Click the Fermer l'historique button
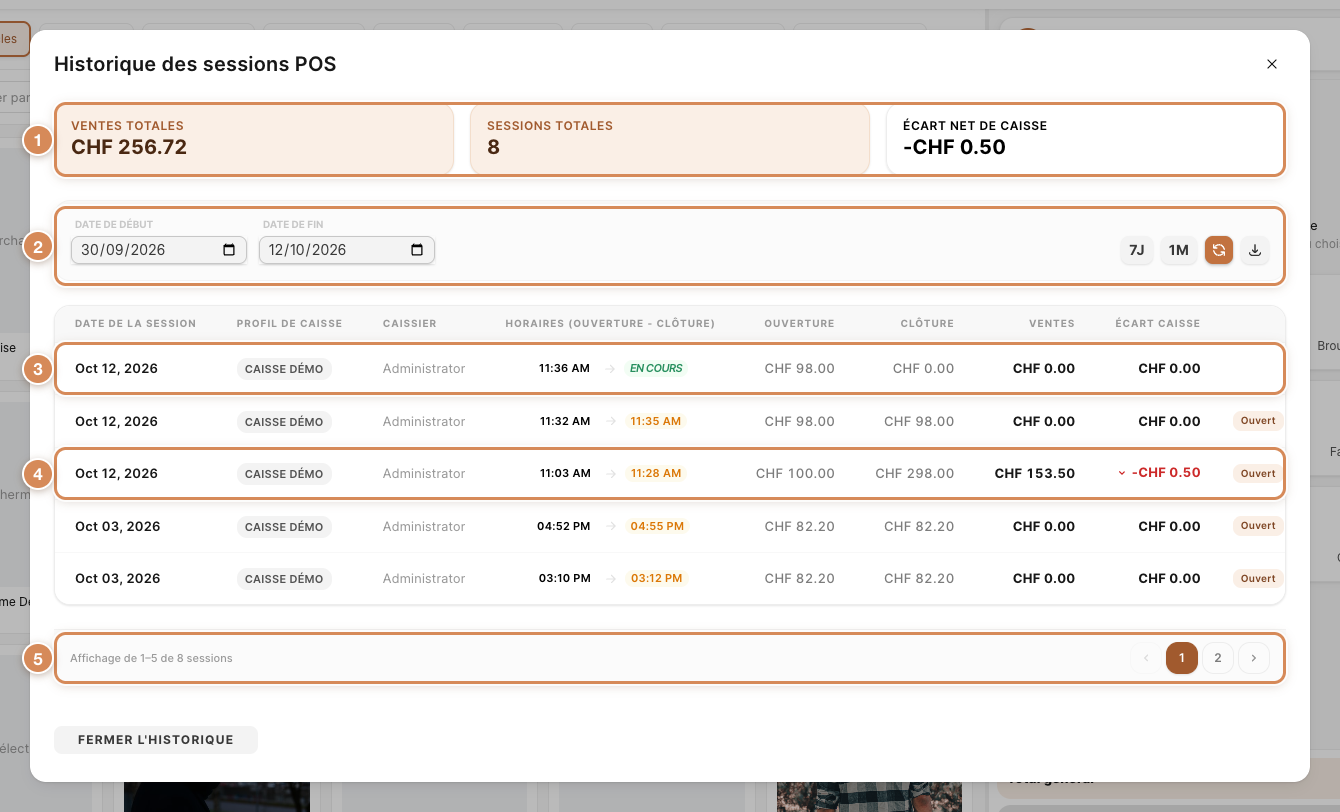Viewport: 1340px width, 812px height. coord(156,740)
